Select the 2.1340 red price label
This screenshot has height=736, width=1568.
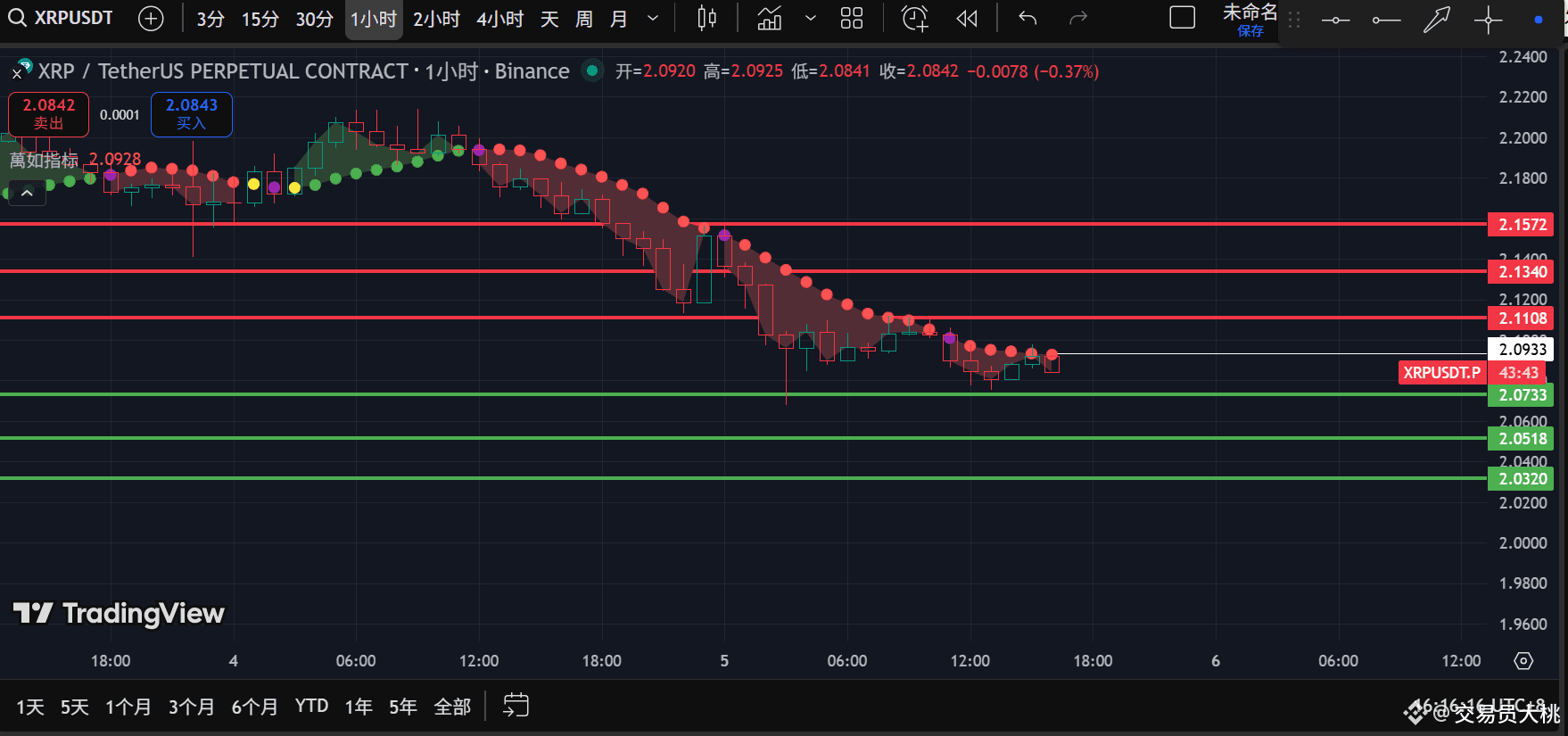(x=1522, y=272)
